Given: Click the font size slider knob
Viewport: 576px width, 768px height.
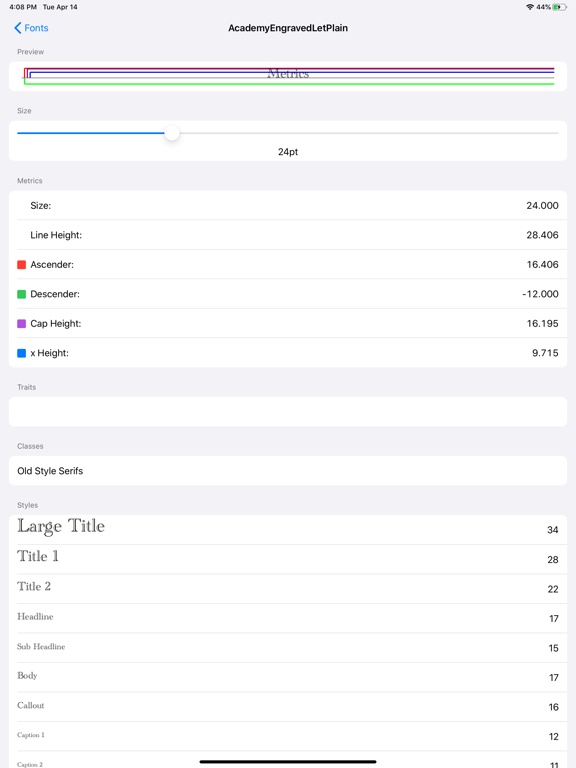Looking at the screenshot, I should pos(172,133).
